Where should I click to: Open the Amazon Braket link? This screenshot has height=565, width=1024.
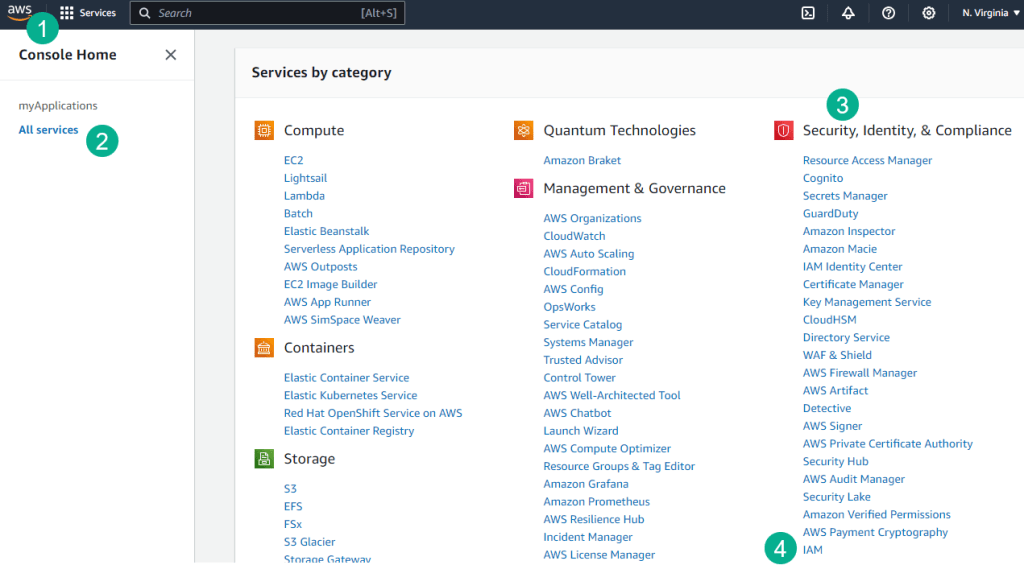tap(582, 160)
